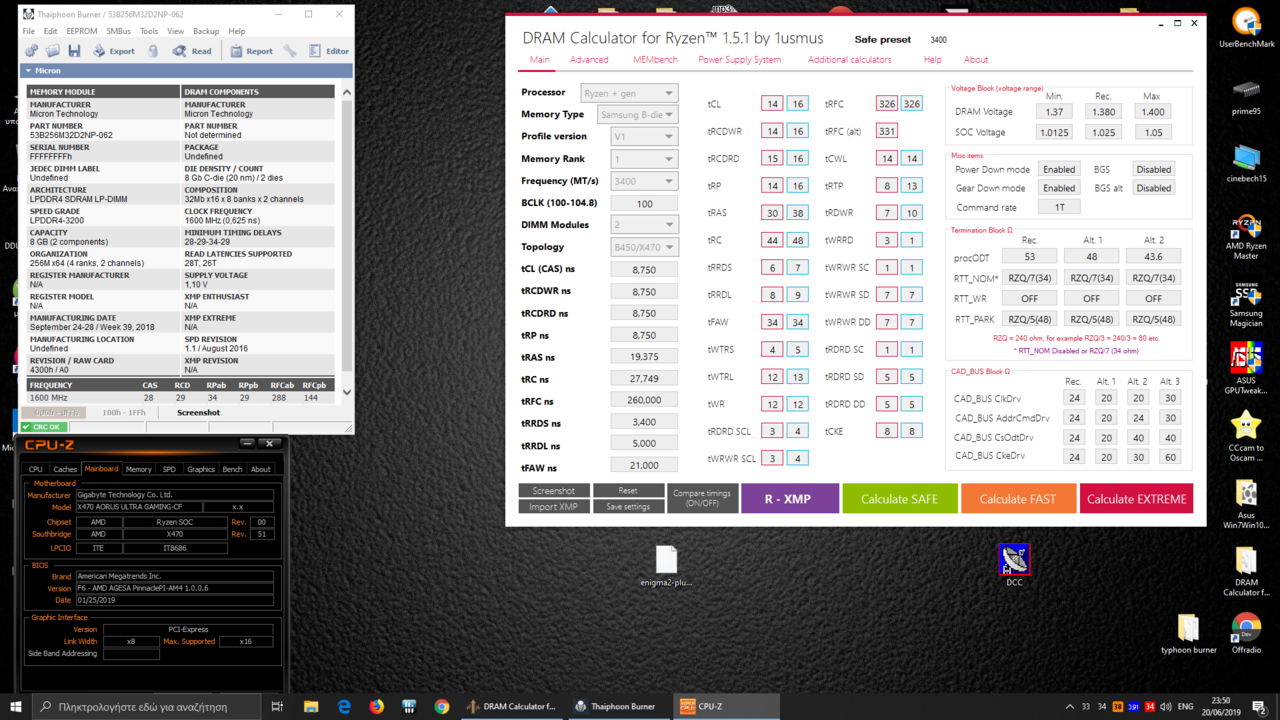Viewport: 1280px width, 720px height.
Task: Click the R - XMP button
Action: (789, 499)
